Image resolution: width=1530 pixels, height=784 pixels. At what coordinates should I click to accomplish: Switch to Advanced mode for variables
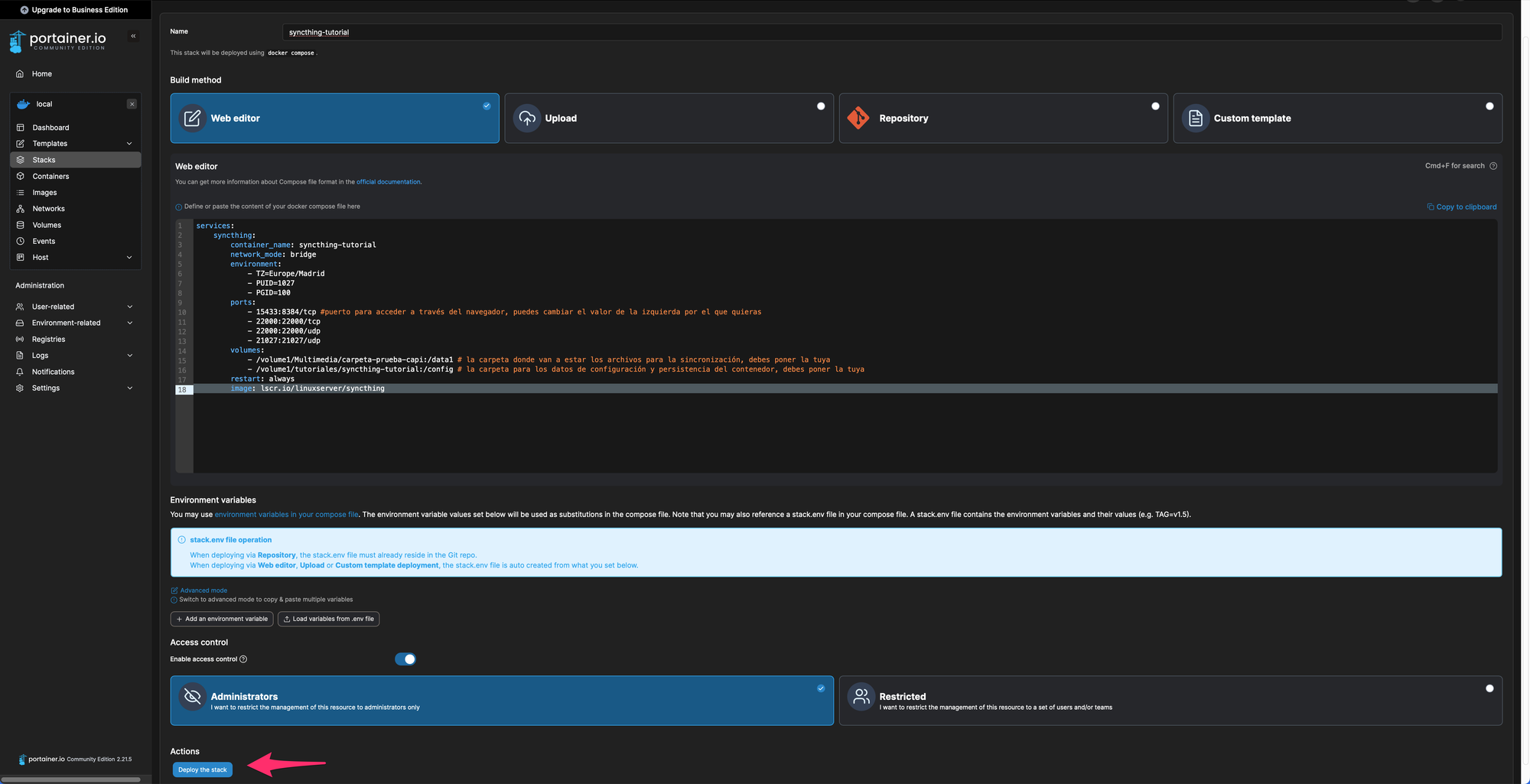click(199, 590)
